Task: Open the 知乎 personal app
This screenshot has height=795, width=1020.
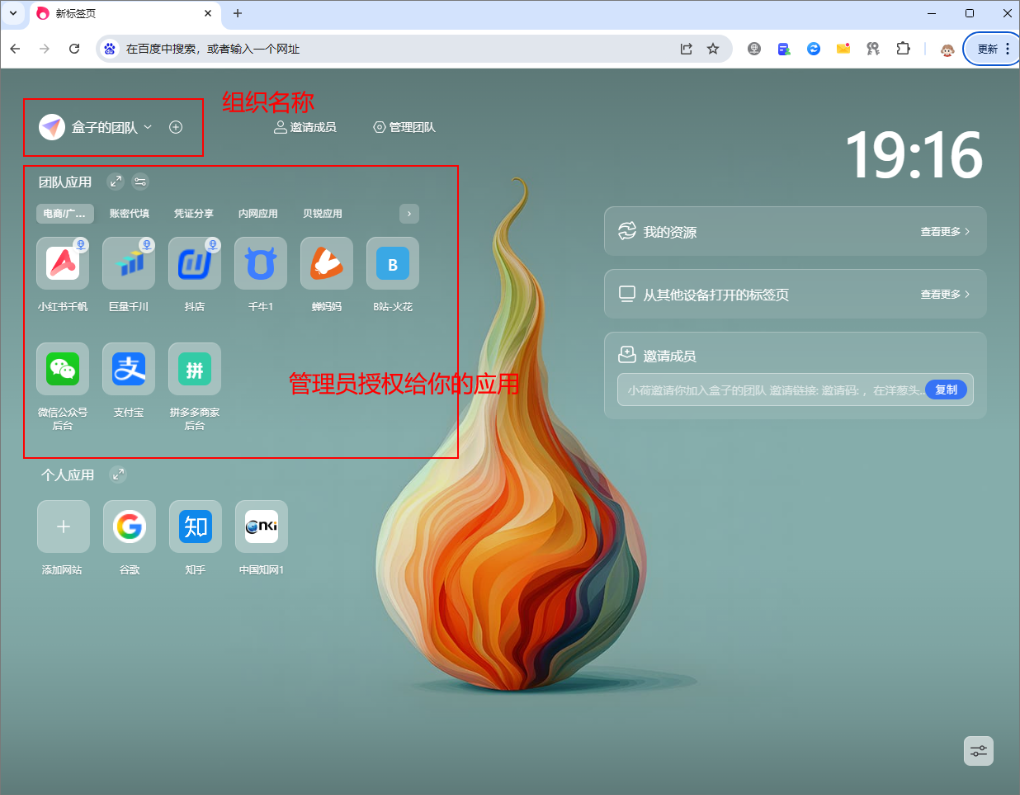Action: (x=195, y=527)
